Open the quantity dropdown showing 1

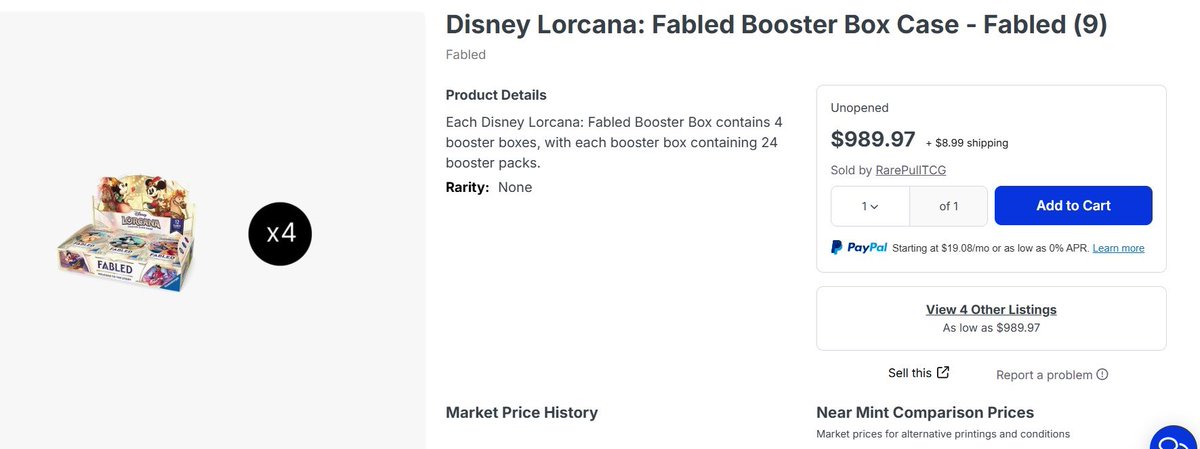click(x=870, y=206)
